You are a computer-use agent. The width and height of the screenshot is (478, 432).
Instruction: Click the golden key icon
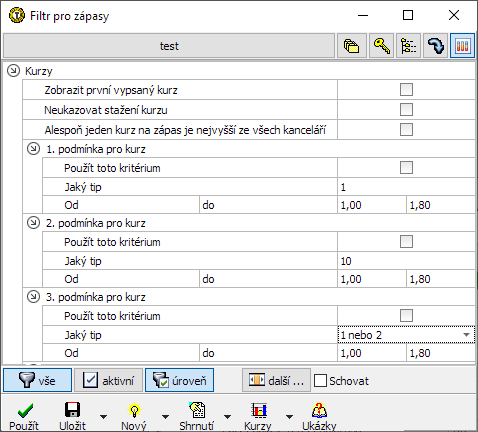(x=381, y=46)
